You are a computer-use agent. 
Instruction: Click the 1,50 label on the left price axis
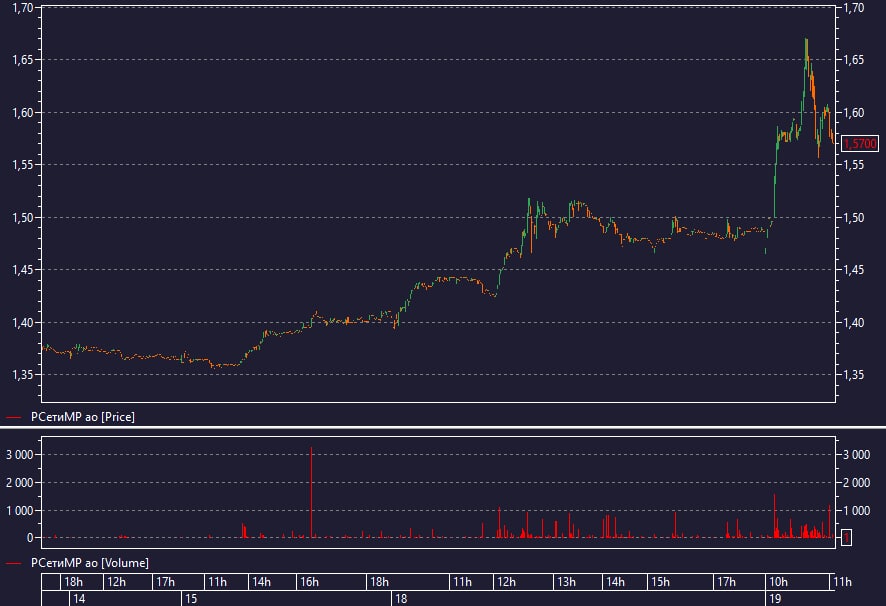23,218
